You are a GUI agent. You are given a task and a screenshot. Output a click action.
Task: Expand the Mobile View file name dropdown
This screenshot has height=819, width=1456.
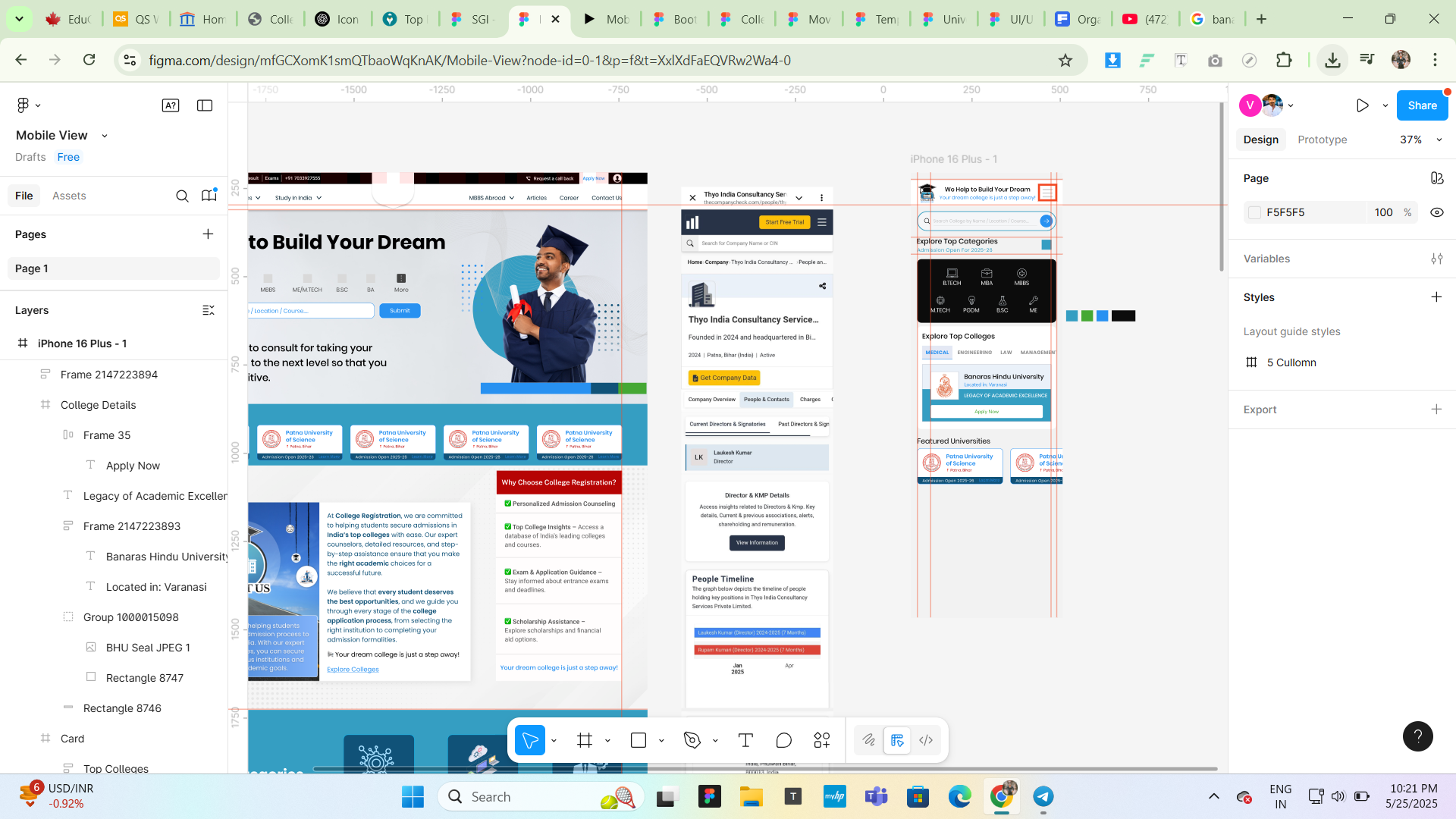105,136
